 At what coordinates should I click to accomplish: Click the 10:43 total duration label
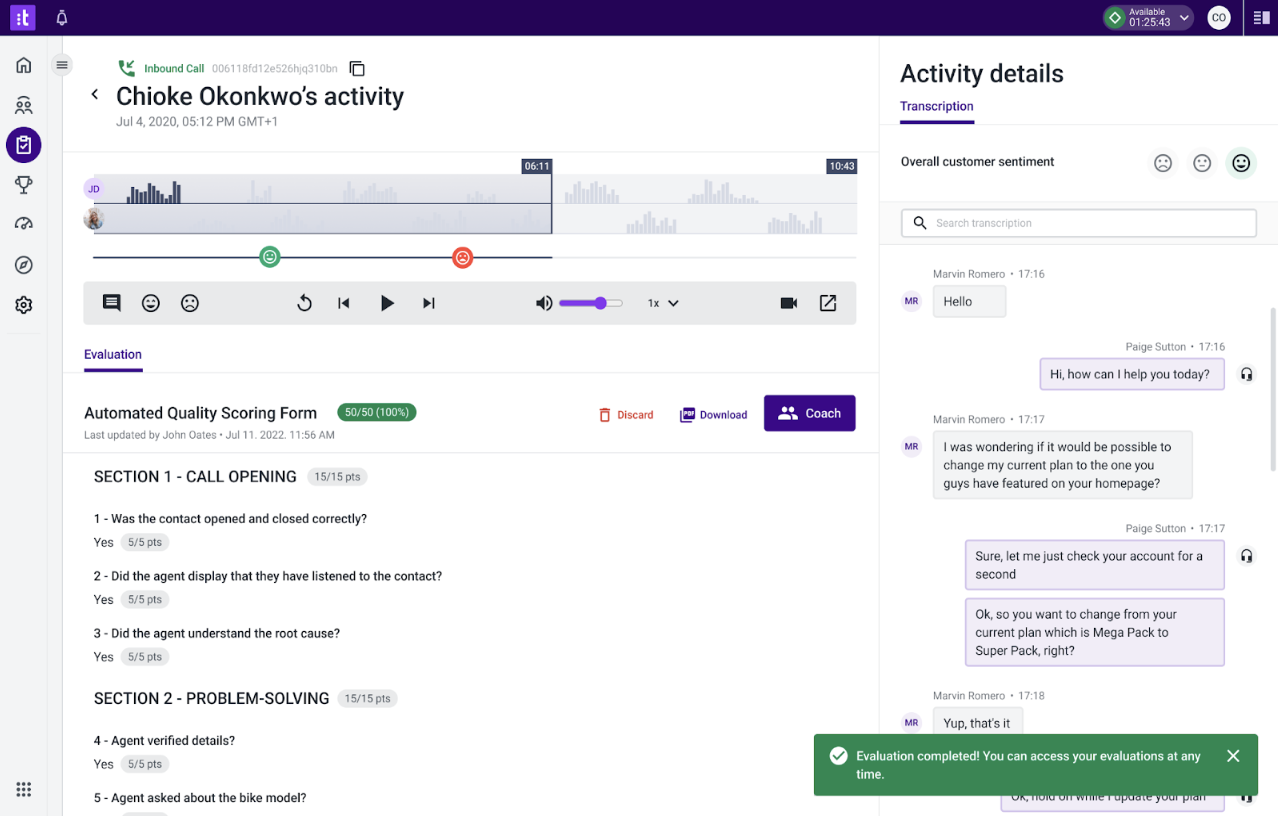pyautogui.click(x=842, y=166)
